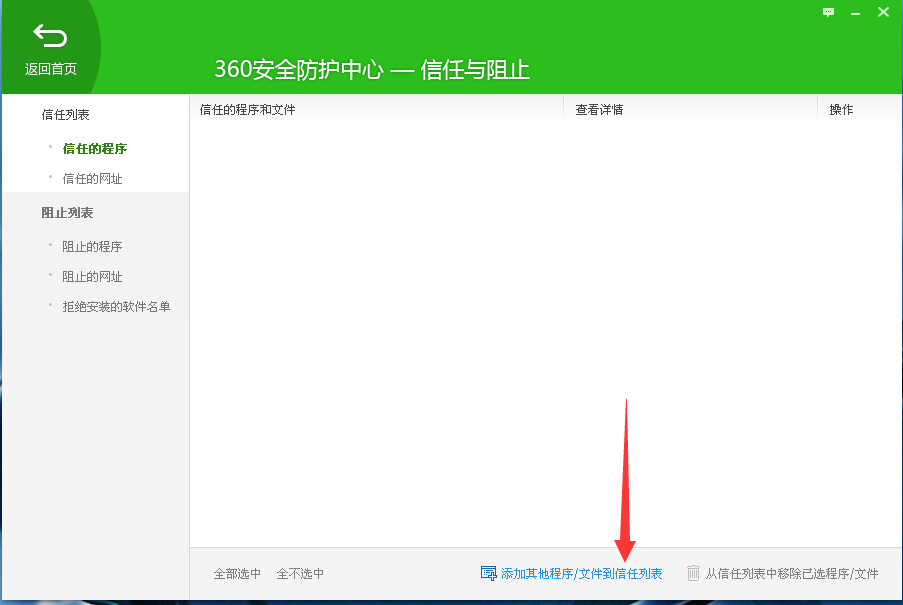This screenshot has height=605, width=903.
Task: Click 全部选中 to select all items
Action: [x=237, y=573]
